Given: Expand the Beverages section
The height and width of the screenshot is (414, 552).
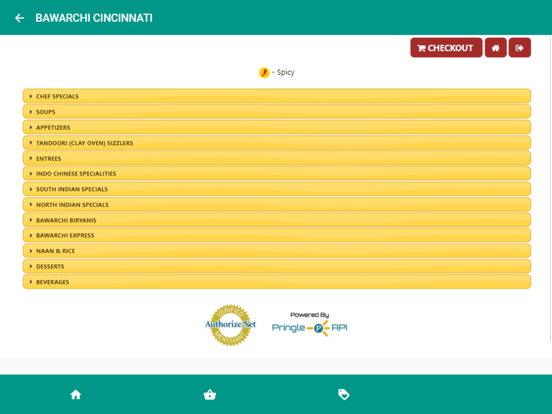Looking at the screenshot, I should pos(277,282).
